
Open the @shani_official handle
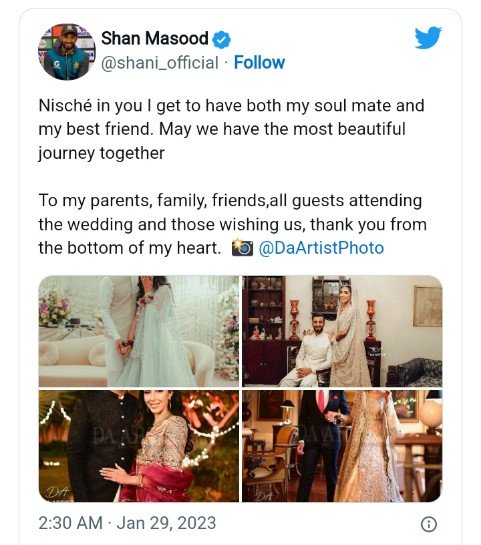coord(160,63)
